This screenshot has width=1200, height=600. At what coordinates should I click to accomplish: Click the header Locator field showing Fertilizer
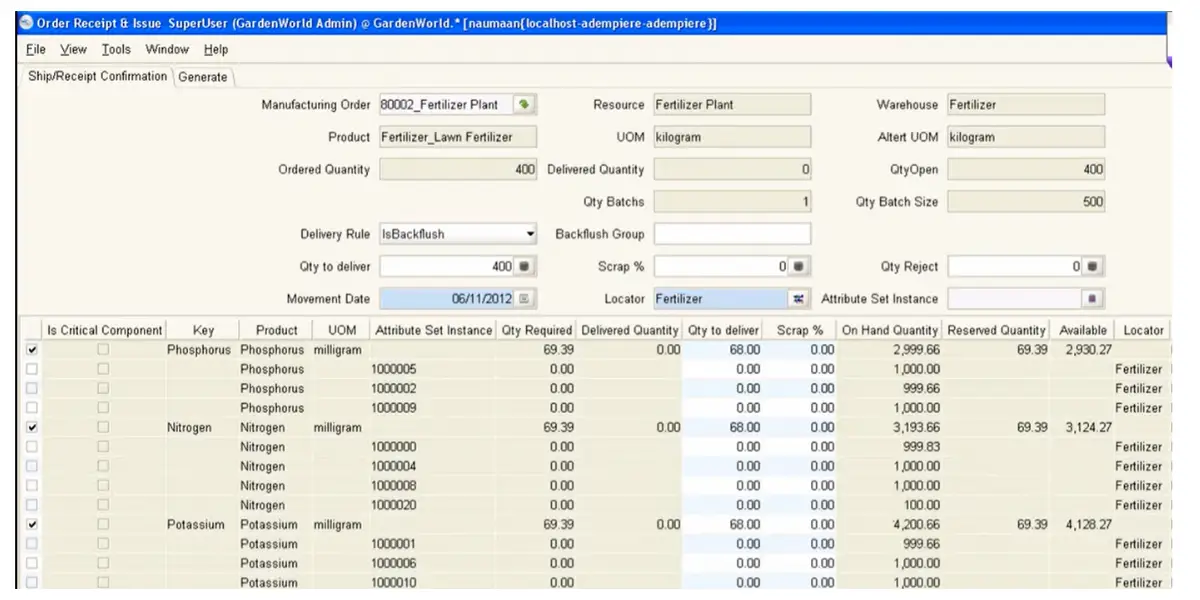point(721,299)
